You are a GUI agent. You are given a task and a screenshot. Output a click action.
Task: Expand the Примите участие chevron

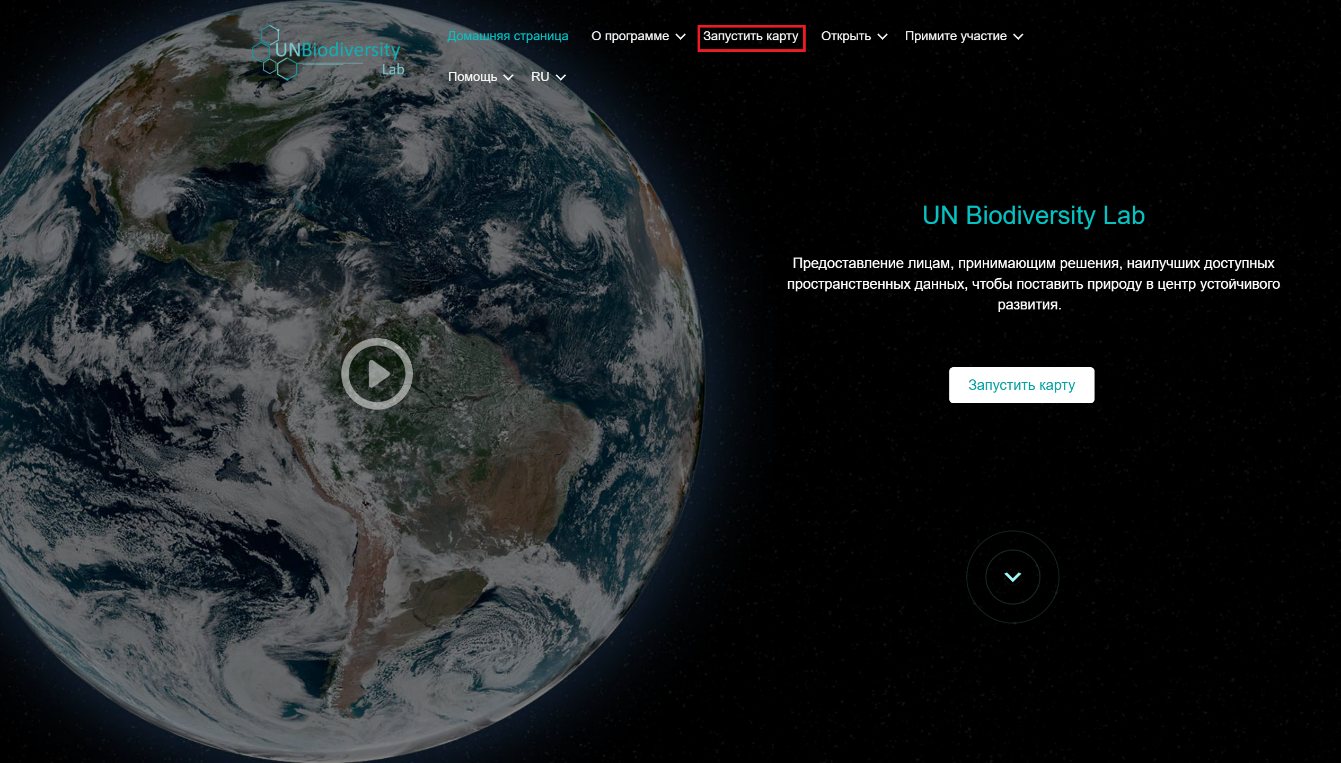coord(1018,37)
